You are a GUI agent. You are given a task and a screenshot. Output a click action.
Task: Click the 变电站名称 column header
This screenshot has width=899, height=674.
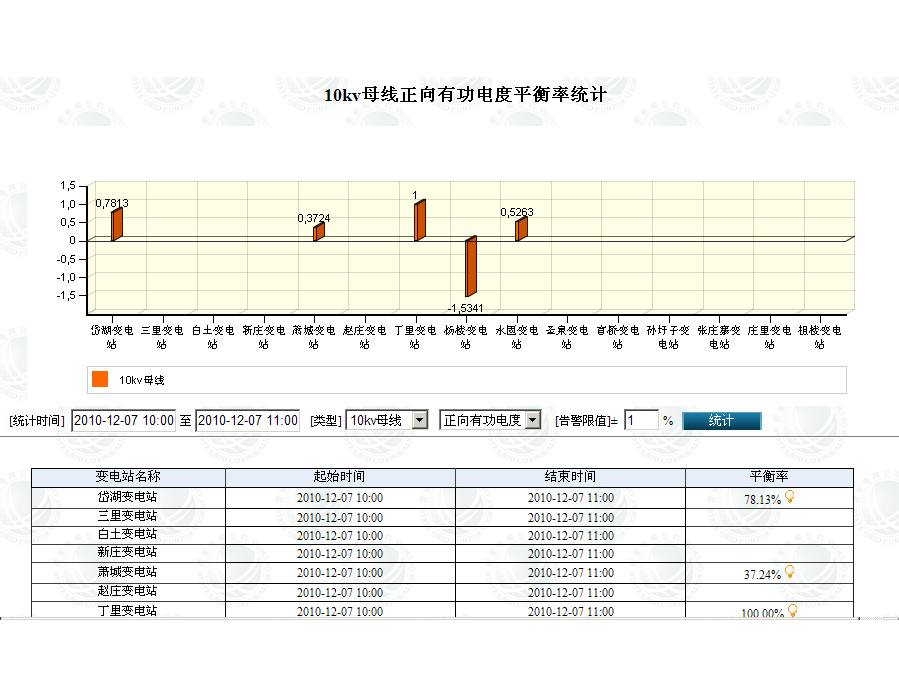(x=128, y=477)
